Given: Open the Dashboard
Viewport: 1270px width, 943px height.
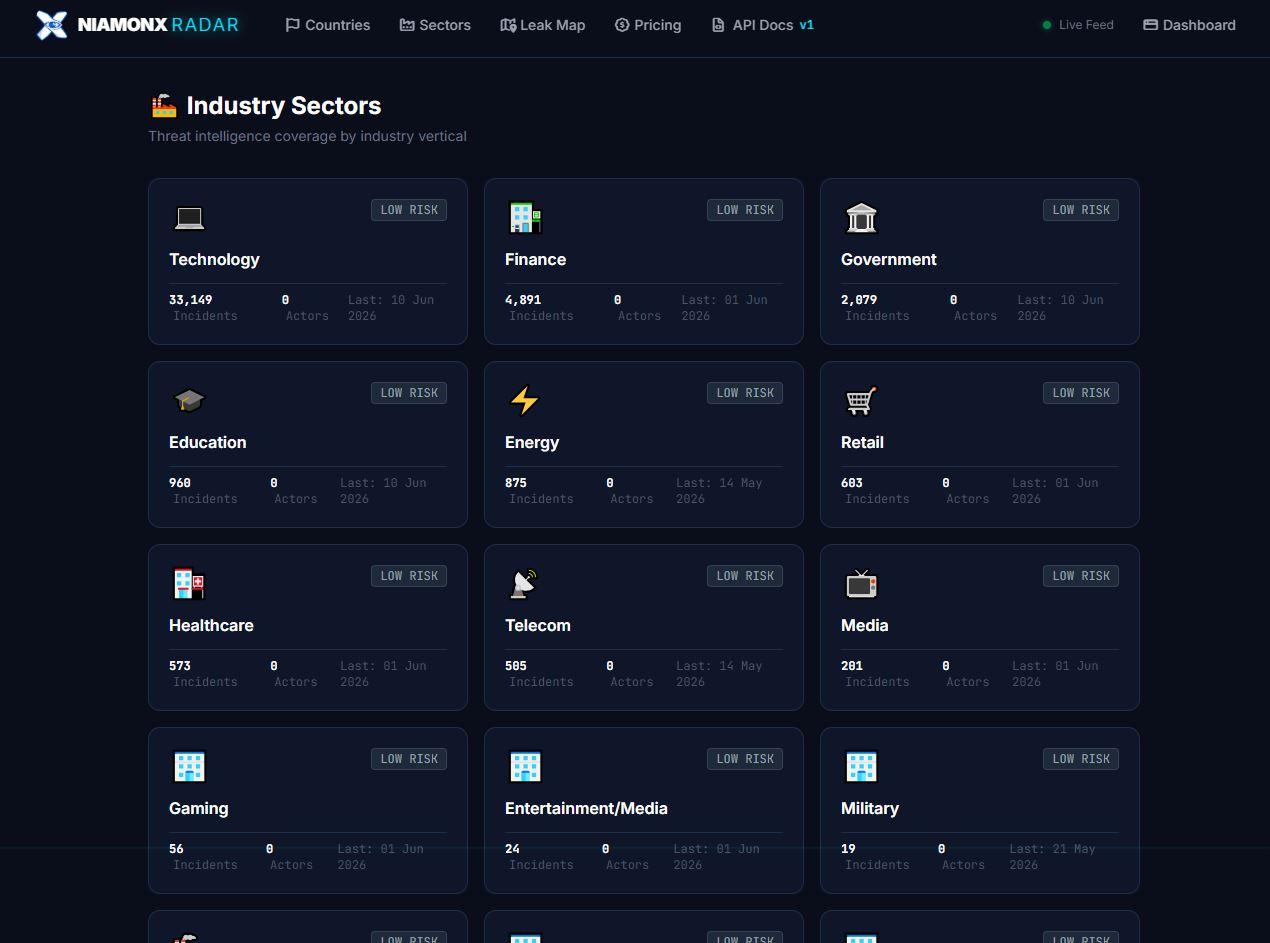Looking at the screenshot, I should pyautogui.click(x=1189, y=25).
